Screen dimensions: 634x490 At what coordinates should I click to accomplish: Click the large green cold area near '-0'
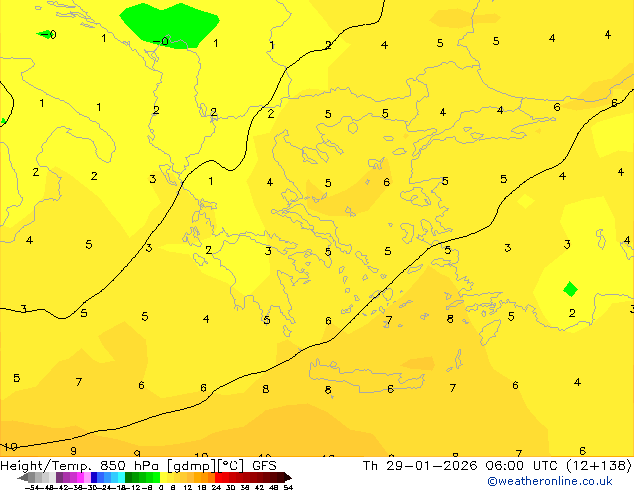point(170,25)
